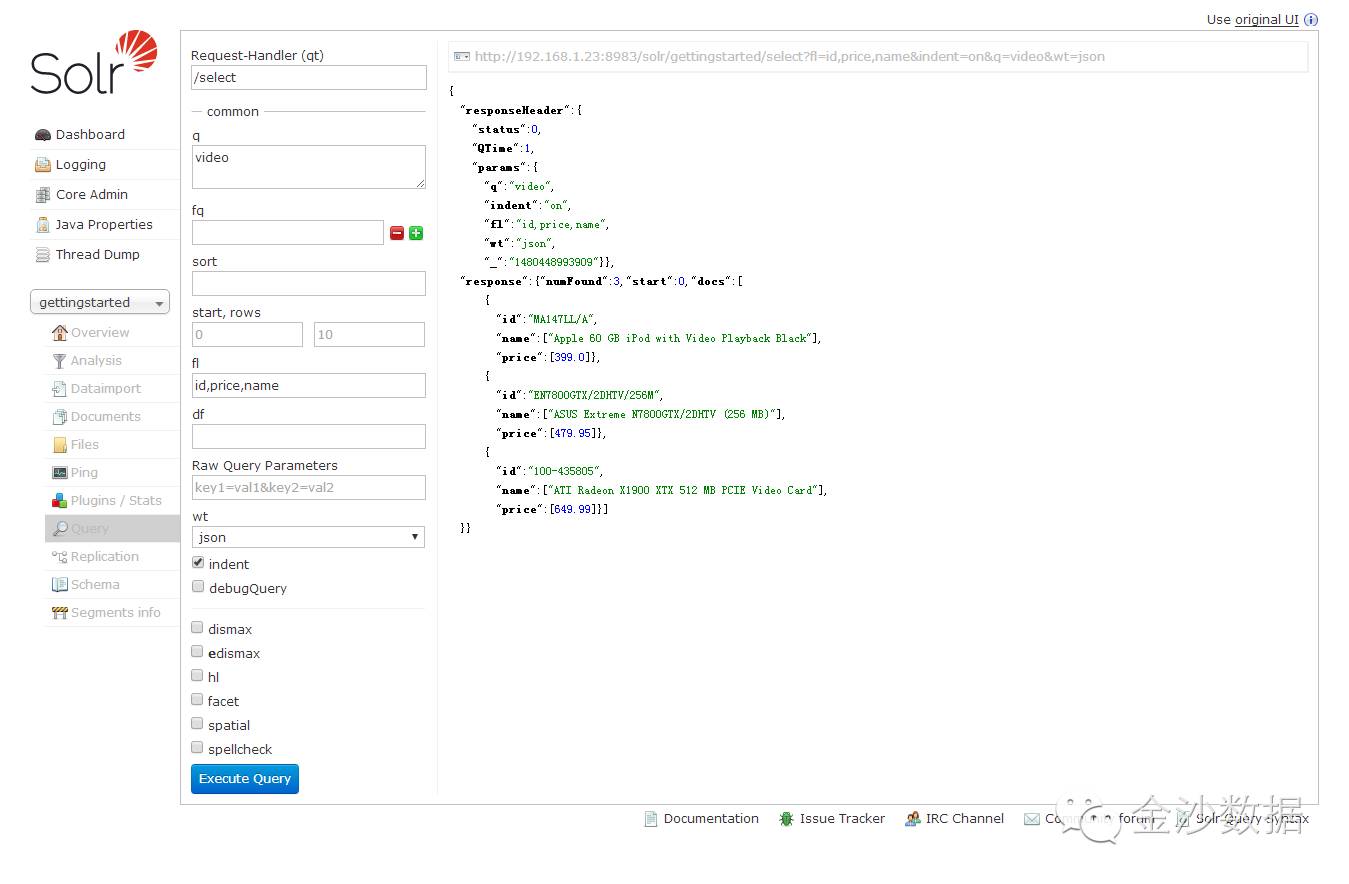
Task: Click the Execute Query button
Action: (245, 779)
